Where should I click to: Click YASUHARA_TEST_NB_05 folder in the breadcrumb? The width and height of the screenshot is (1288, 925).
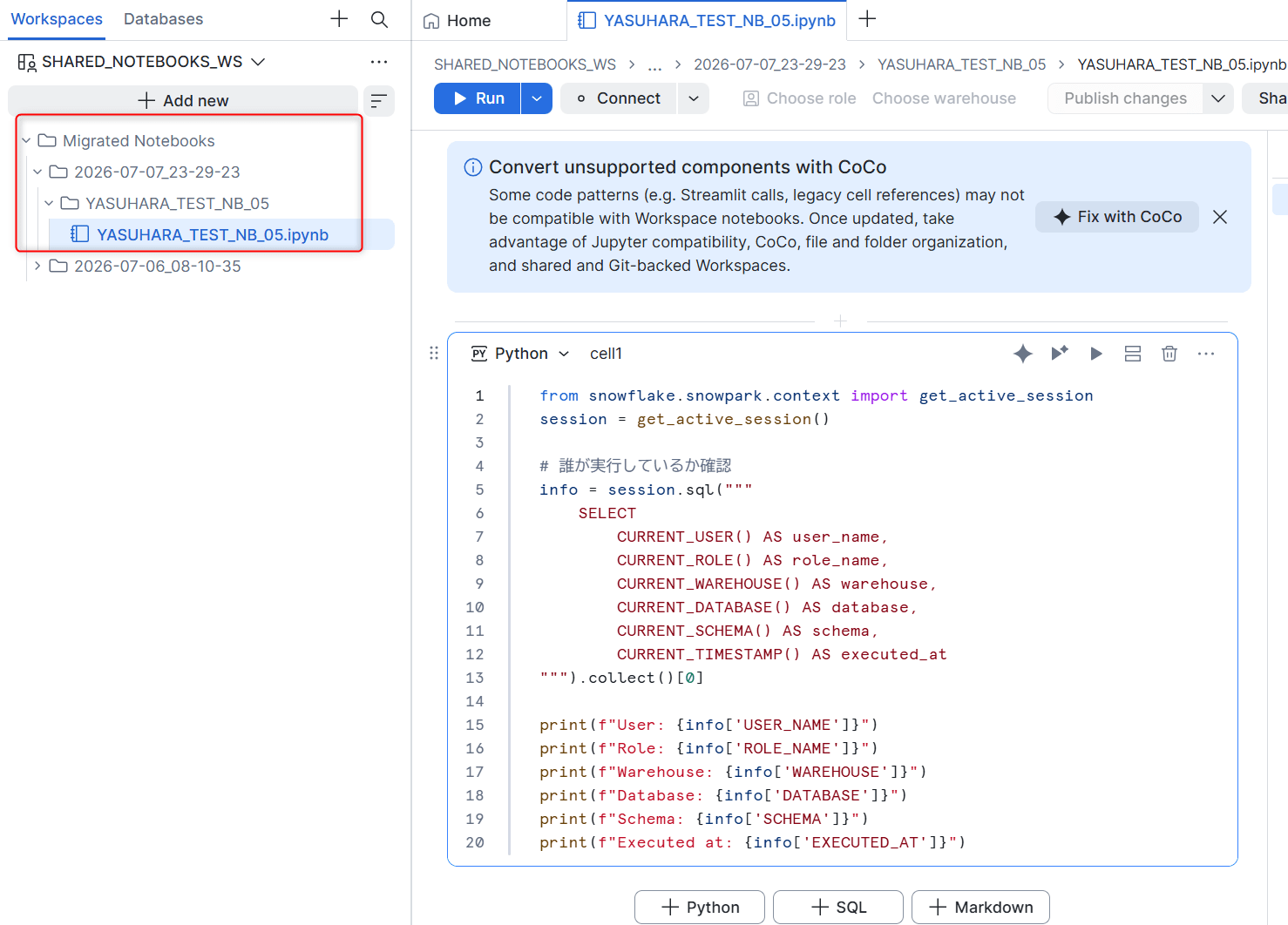(x=961, y=64)
